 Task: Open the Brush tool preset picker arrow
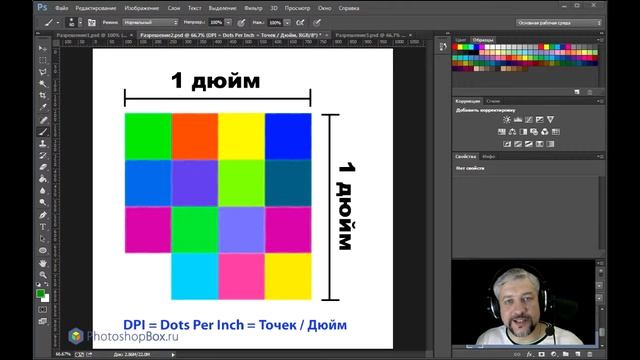pos(58,23)
